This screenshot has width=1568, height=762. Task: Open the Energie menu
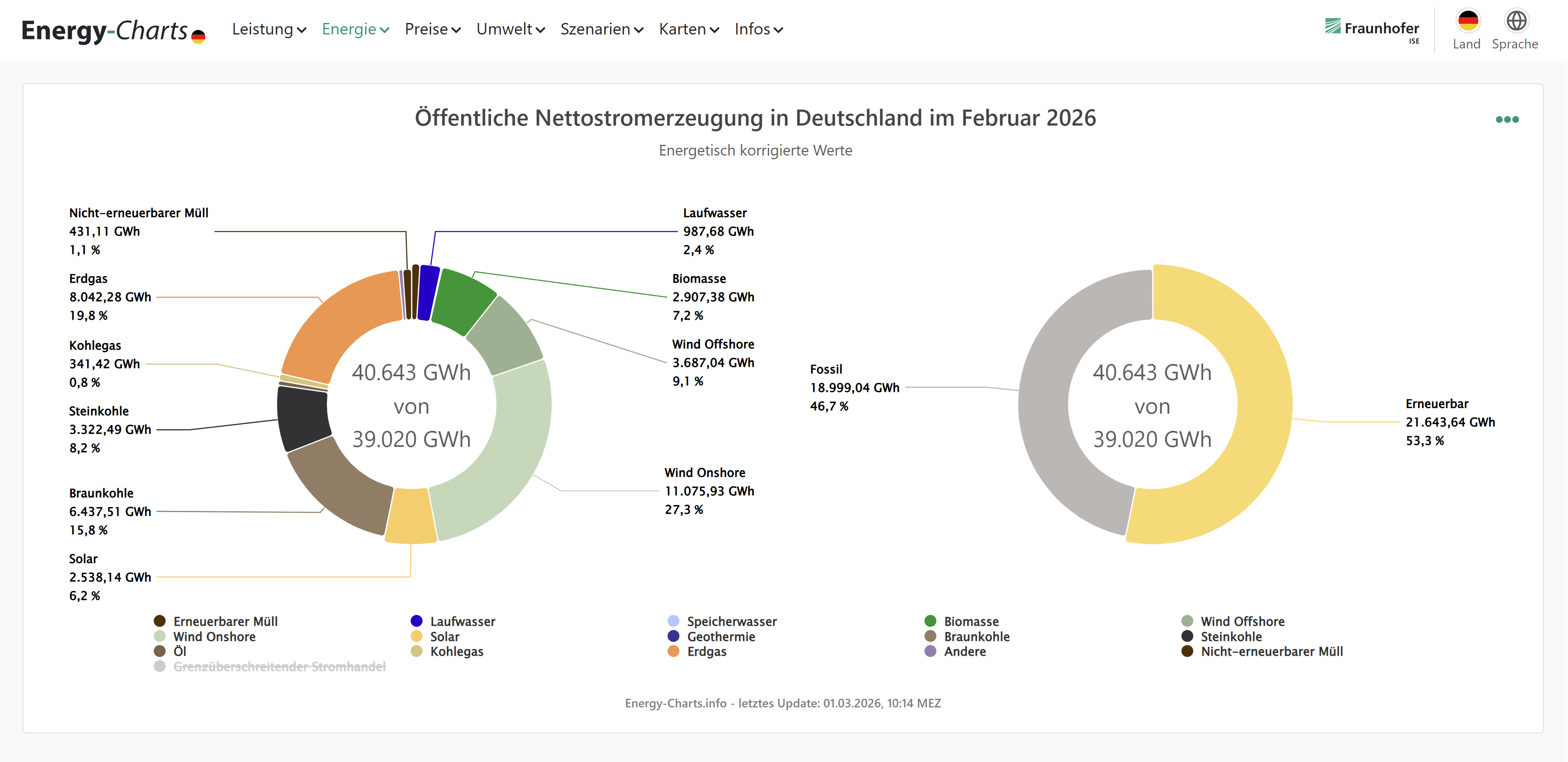(x=355, y=29)
